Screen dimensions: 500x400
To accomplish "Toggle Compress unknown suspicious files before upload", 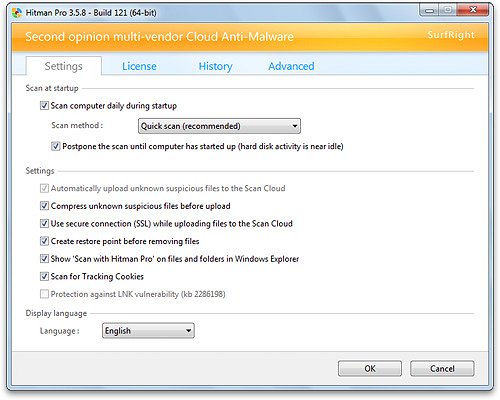I will click(44, 206).
